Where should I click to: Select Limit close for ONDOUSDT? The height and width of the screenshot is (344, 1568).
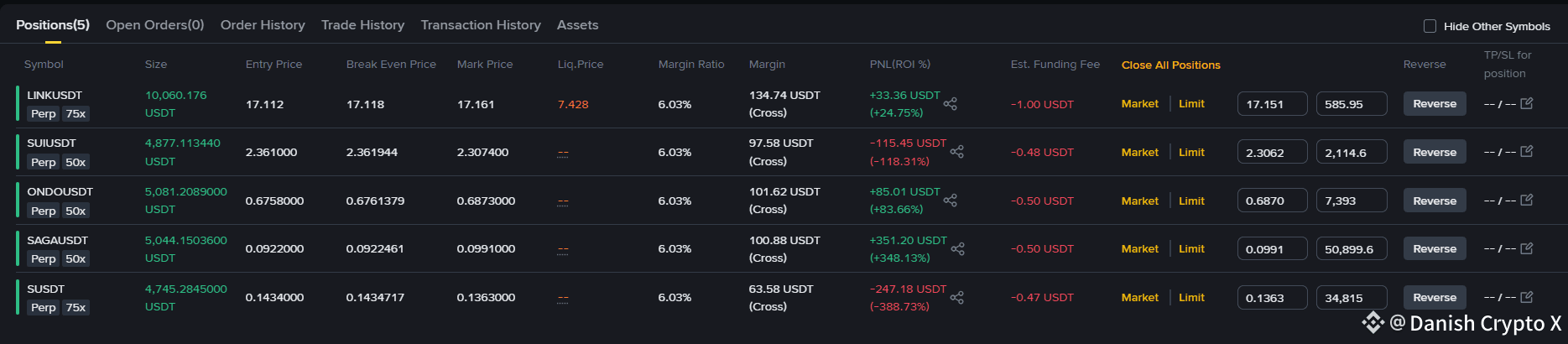(x=1191, y=201)
